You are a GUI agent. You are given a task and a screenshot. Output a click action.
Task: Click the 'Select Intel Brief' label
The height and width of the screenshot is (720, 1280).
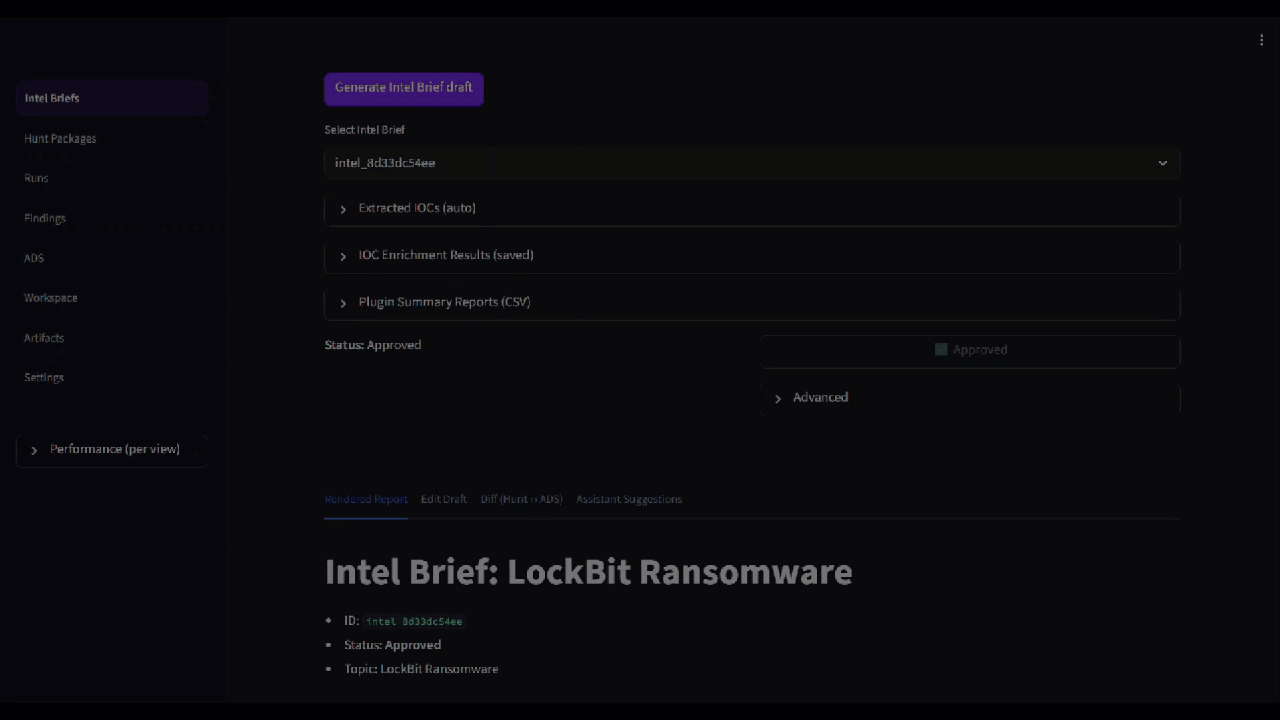(x=365, y=130)
